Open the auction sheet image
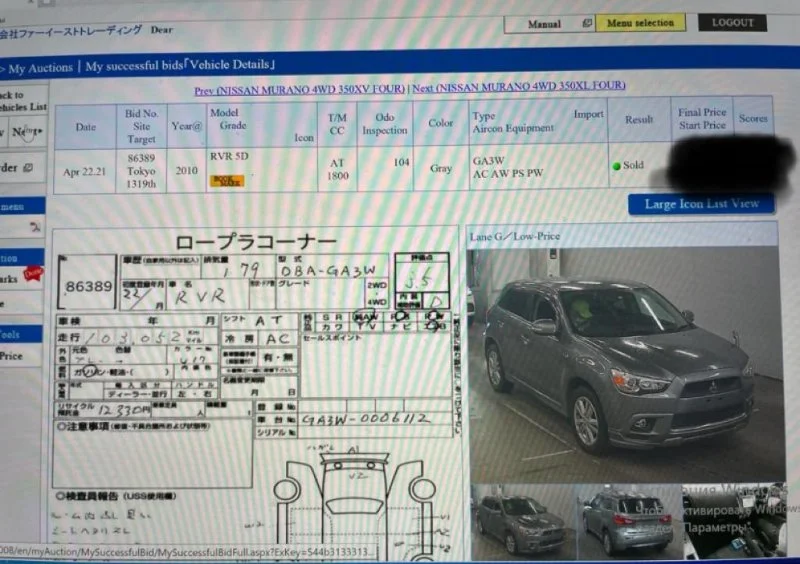800x564 pixels. tap(255, 393)
